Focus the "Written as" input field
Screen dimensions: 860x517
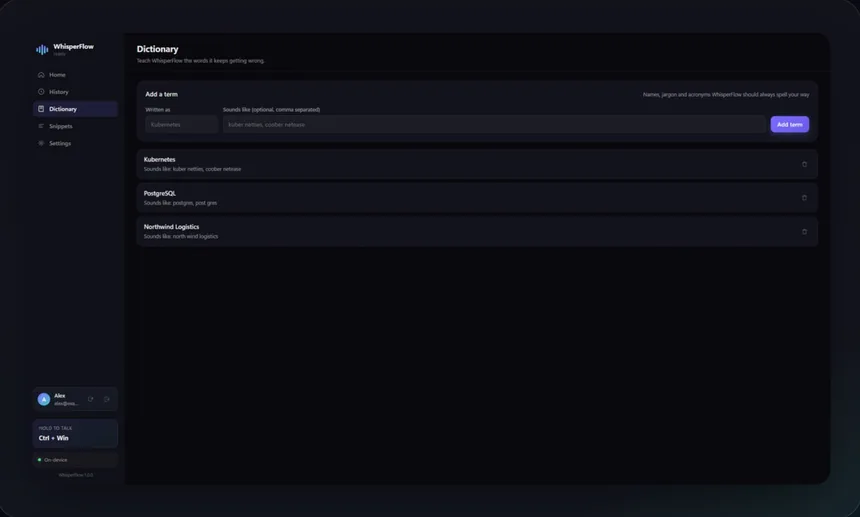point(182,124)
